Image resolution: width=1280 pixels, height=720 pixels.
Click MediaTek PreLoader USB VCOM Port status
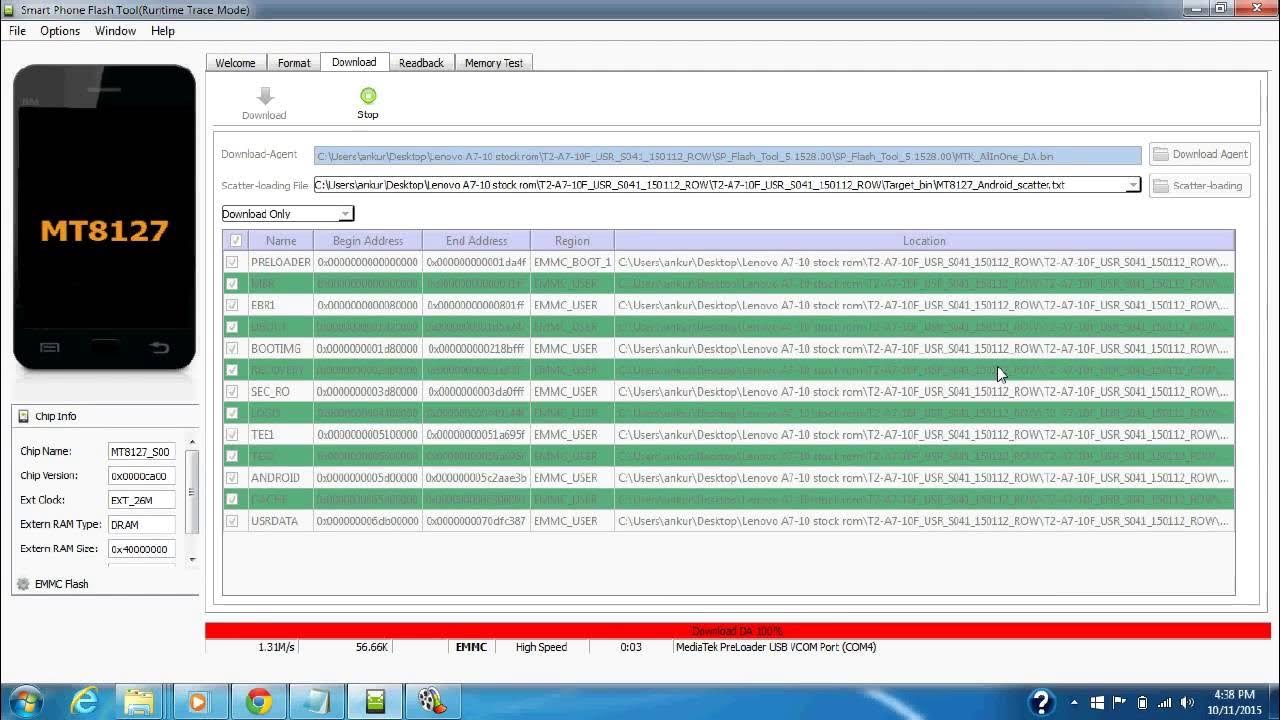click(776, 647)
